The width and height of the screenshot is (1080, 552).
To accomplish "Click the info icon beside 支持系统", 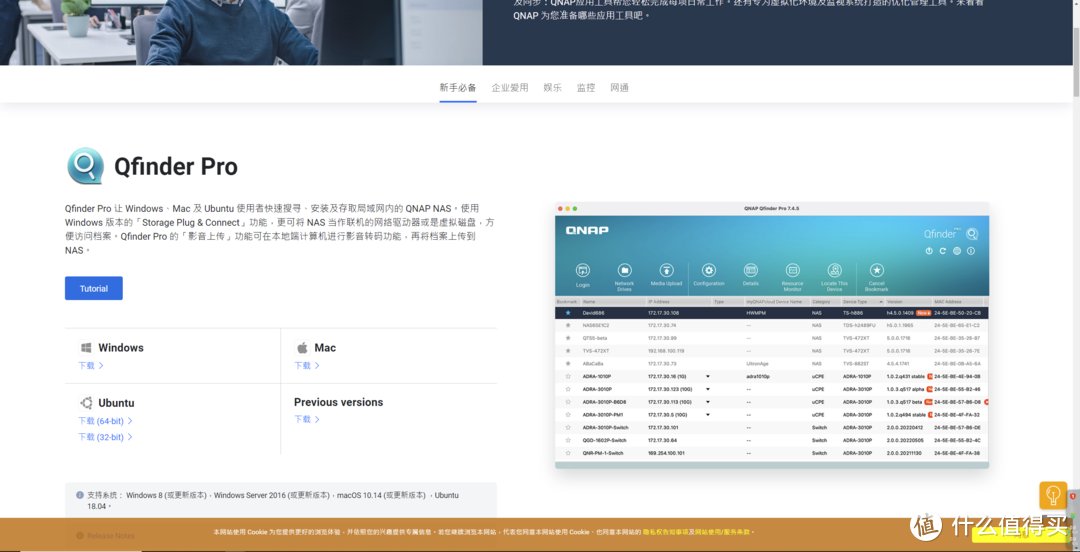I will (80, 495).
